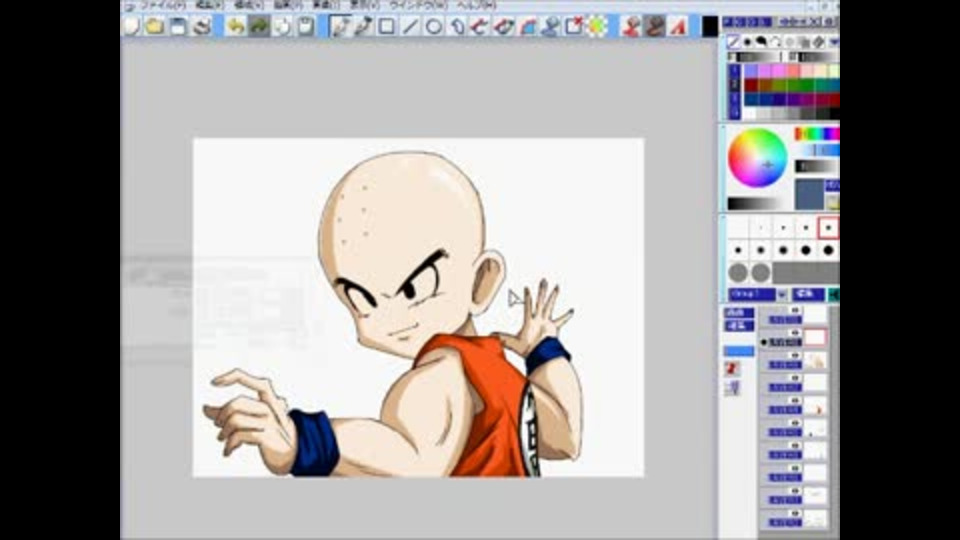Toggle eye of active black-dot layer
This screenshot has height=540, width=960.
click(x=795, y=333)
